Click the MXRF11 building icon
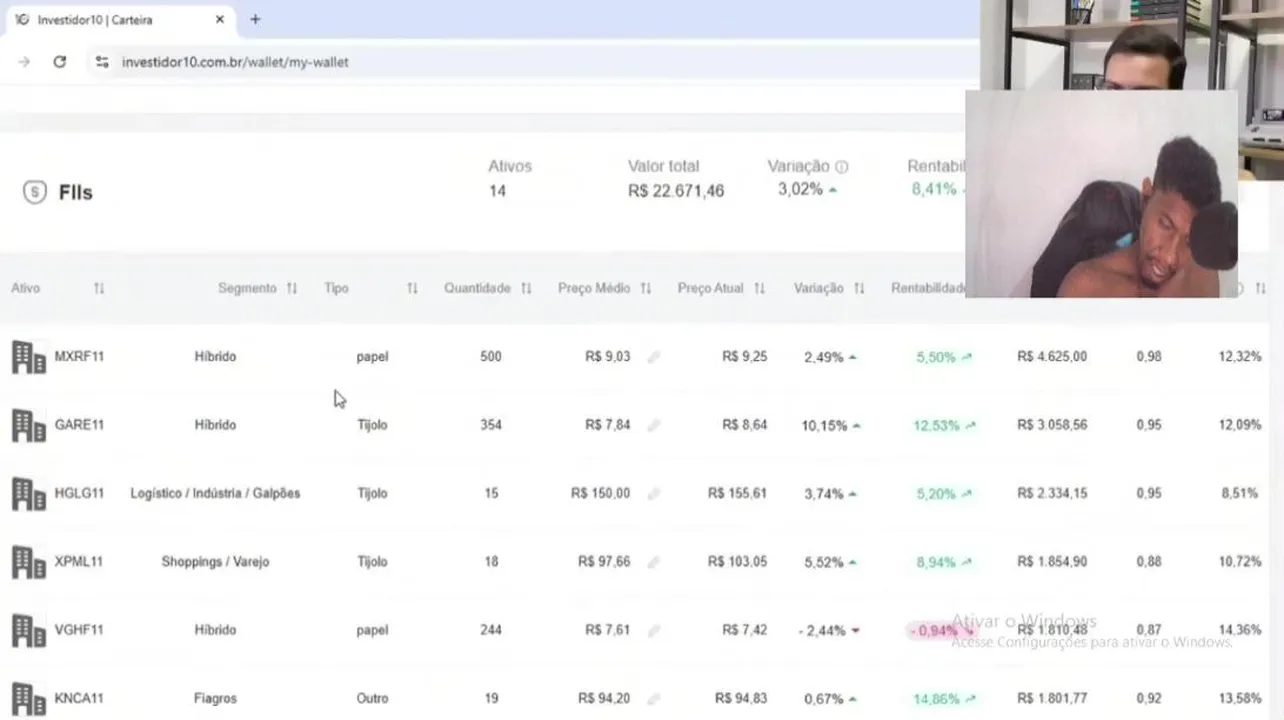This screenshot has width=1284, height=720. point(28,357)
